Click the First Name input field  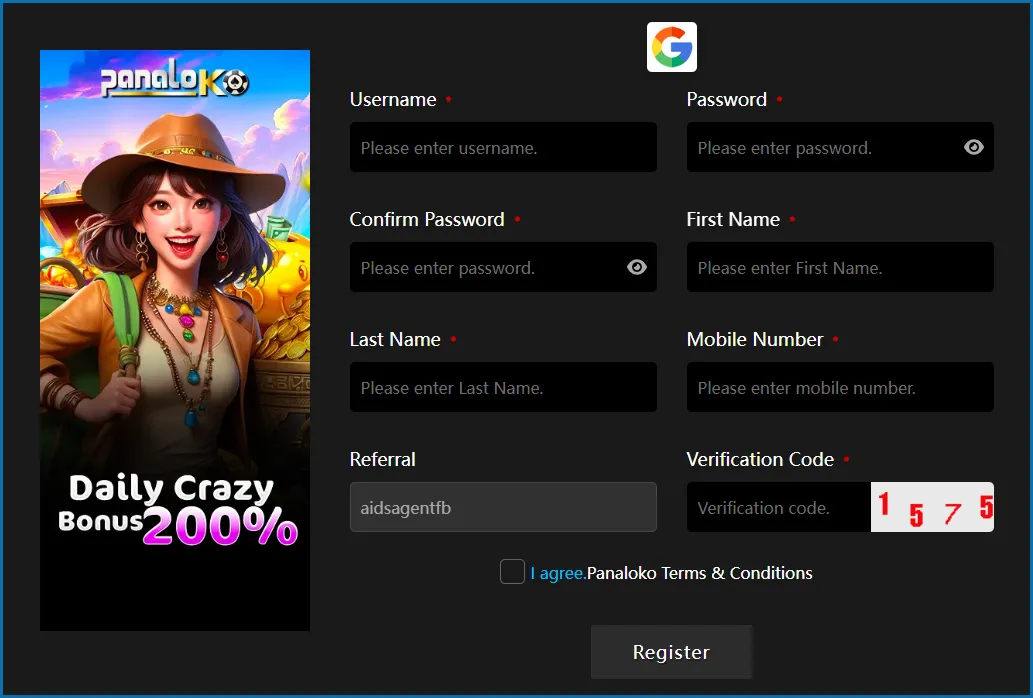pyautogui.click(x=840, y=267)
